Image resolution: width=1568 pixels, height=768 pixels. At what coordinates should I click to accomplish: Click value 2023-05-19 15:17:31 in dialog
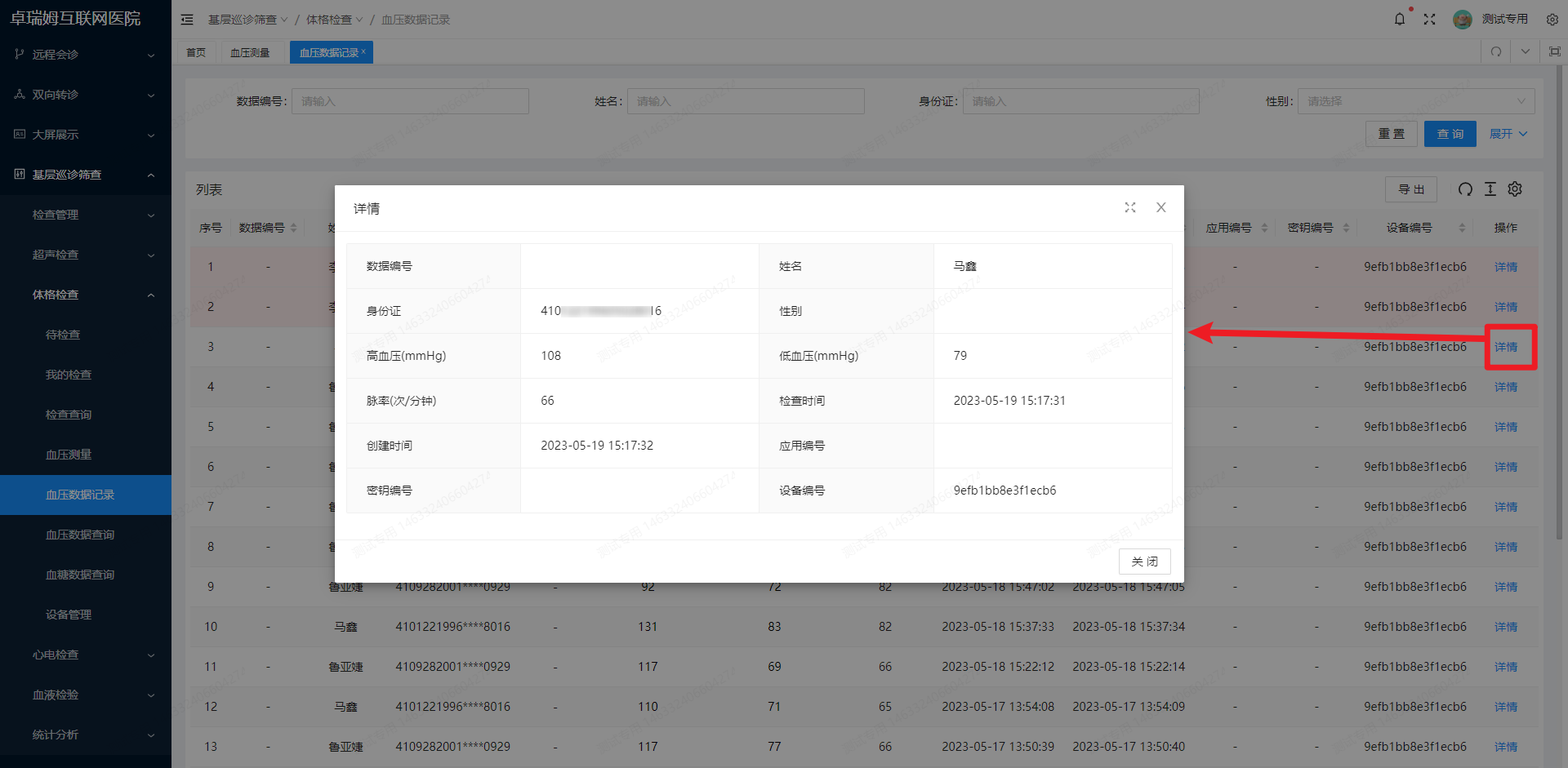tap(1009, 401)
